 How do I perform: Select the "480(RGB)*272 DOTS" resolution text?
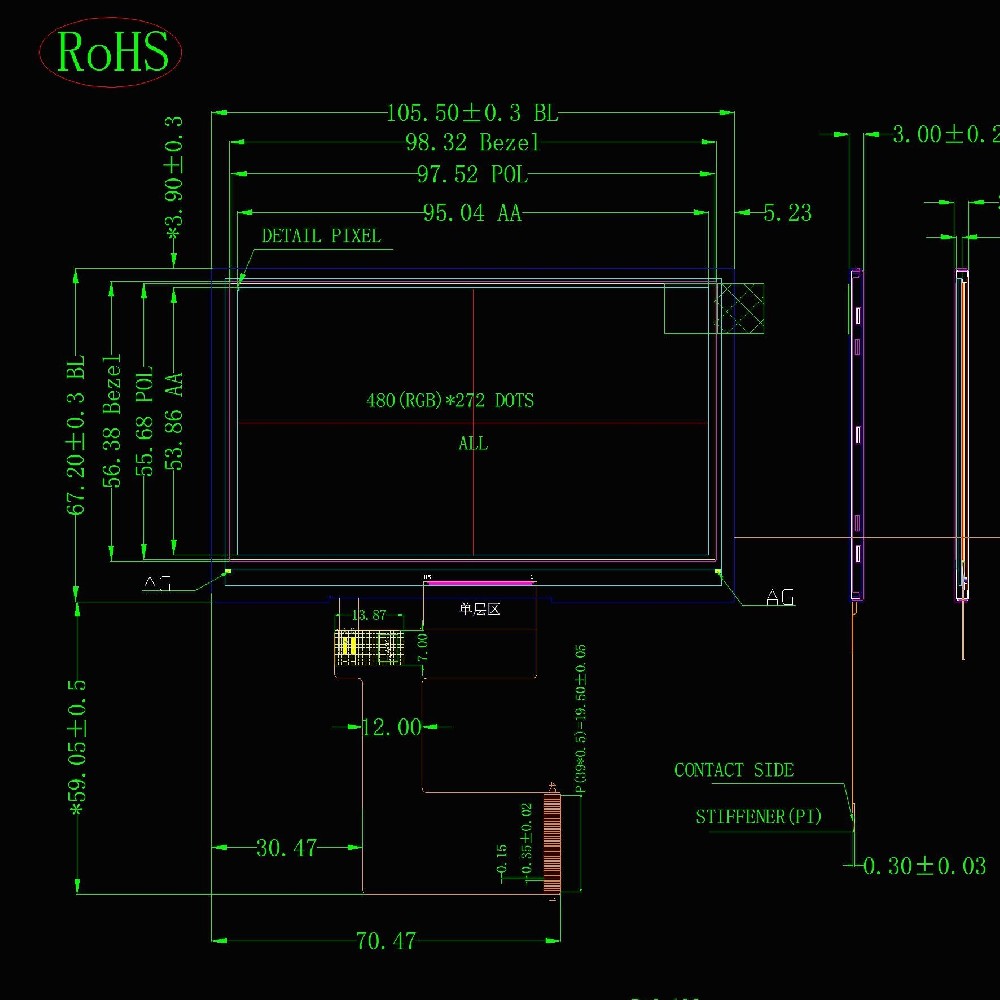450,400
